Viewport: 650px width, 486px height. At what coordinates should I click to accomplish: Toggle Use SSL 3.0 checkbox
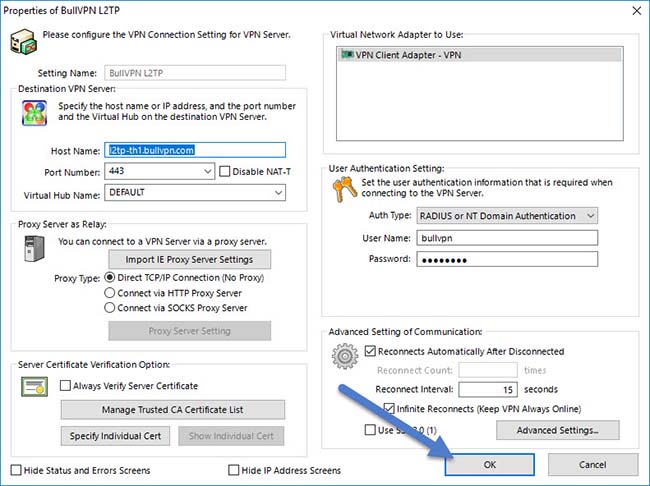[x=370, y=430]
